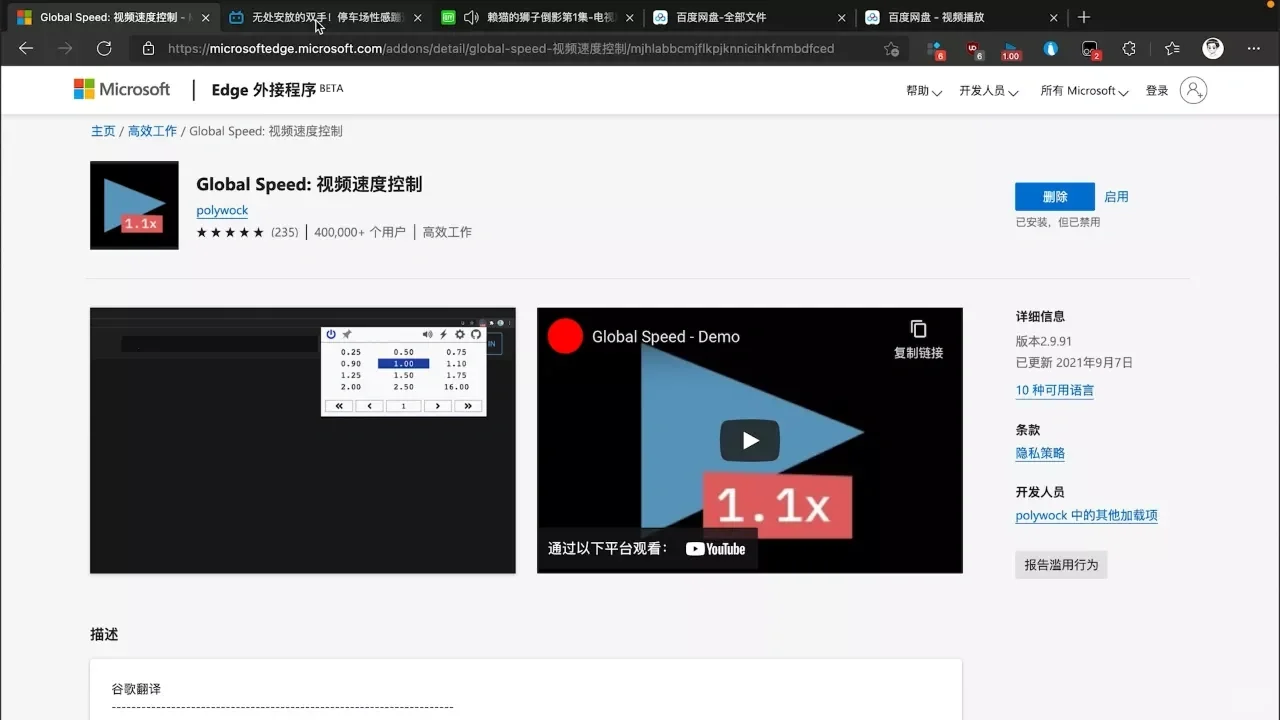Viewport: 1280px width, 720px height.
Task: Play the Global Speed demo video
Action: point(749,440)
